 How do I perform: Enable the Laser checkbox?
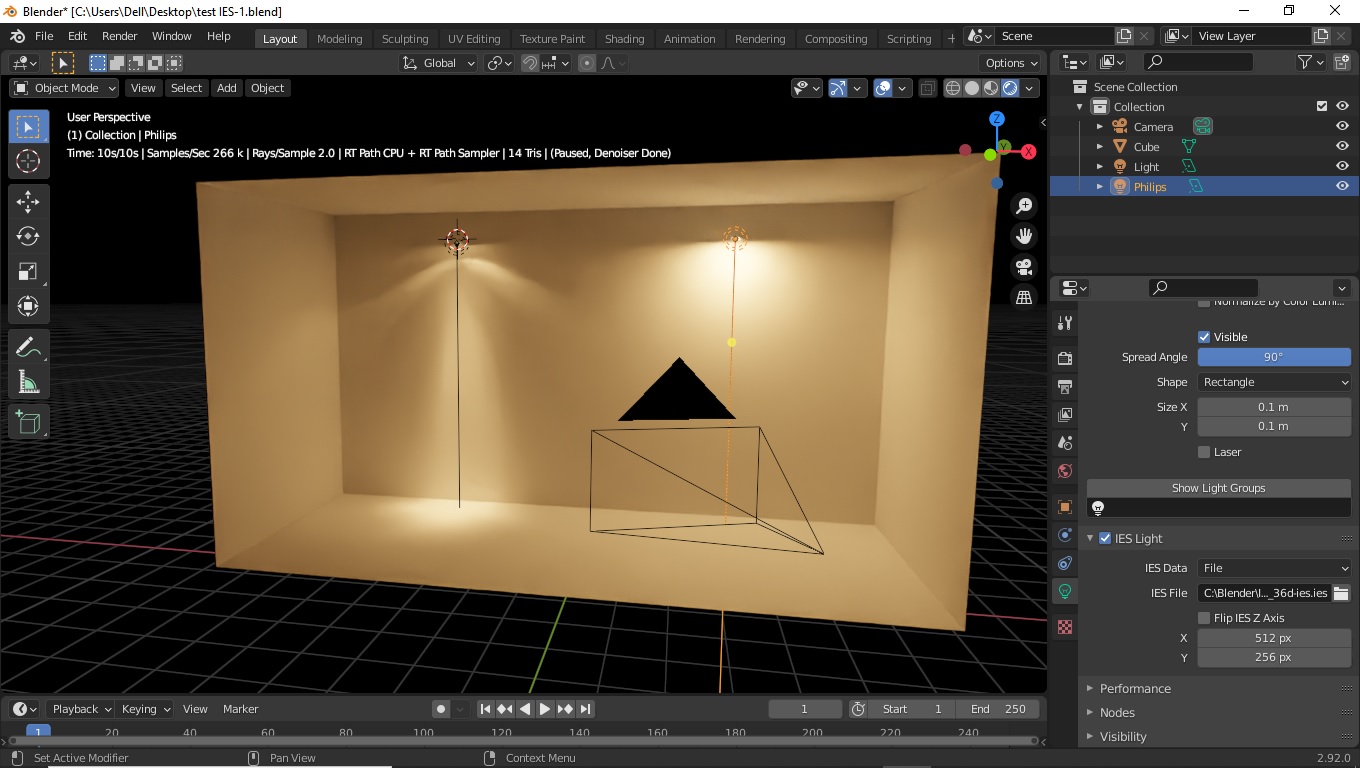pyautogui.click(x=1204, y=452)
